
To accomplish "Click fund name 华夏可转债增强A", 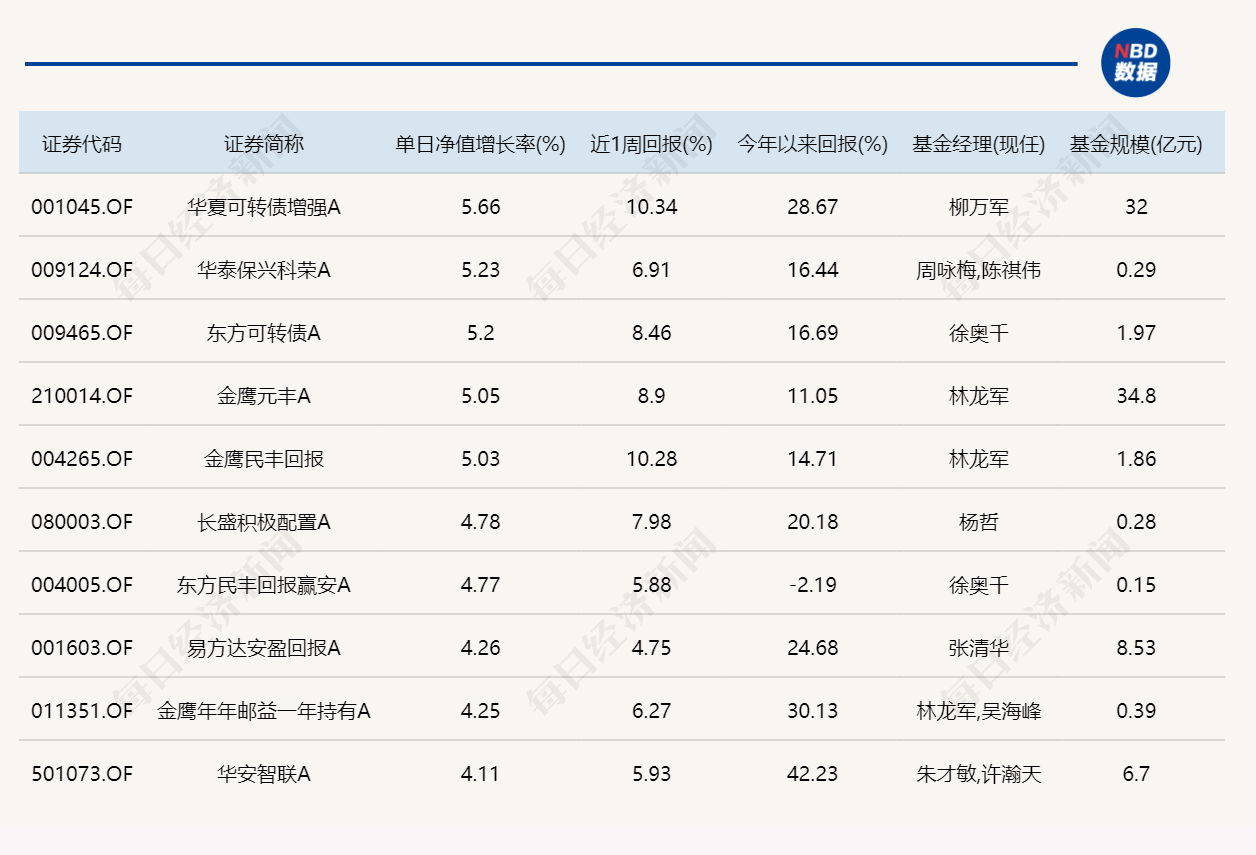I will click(x=264, y=207).
